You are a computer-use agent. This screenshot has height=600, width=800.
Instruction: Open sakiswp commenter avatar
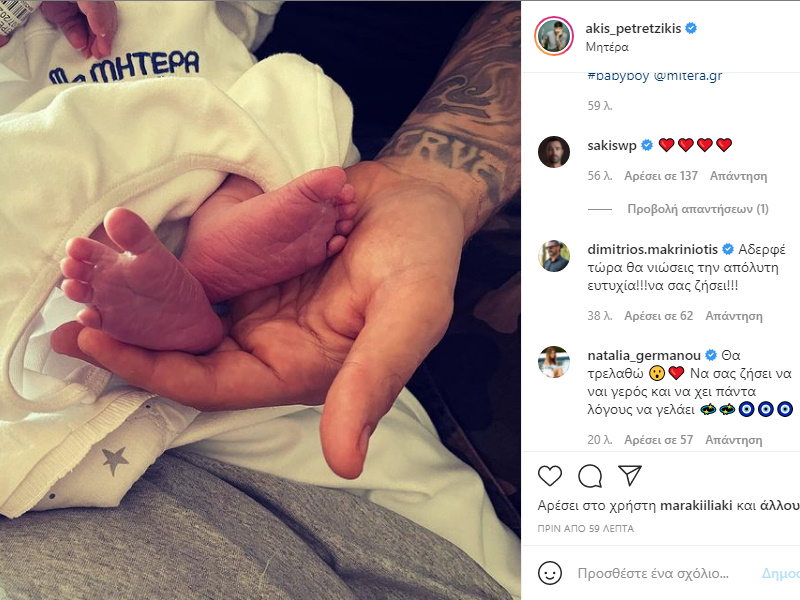(554, 152)
